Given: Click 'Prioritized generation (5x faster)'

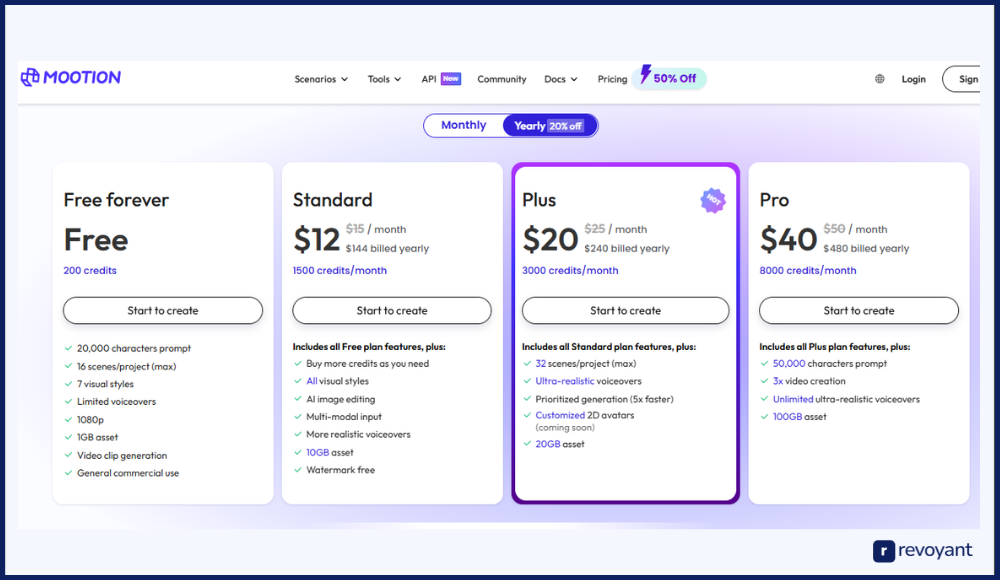Looking at the screenshot, I should pos(604,399).
